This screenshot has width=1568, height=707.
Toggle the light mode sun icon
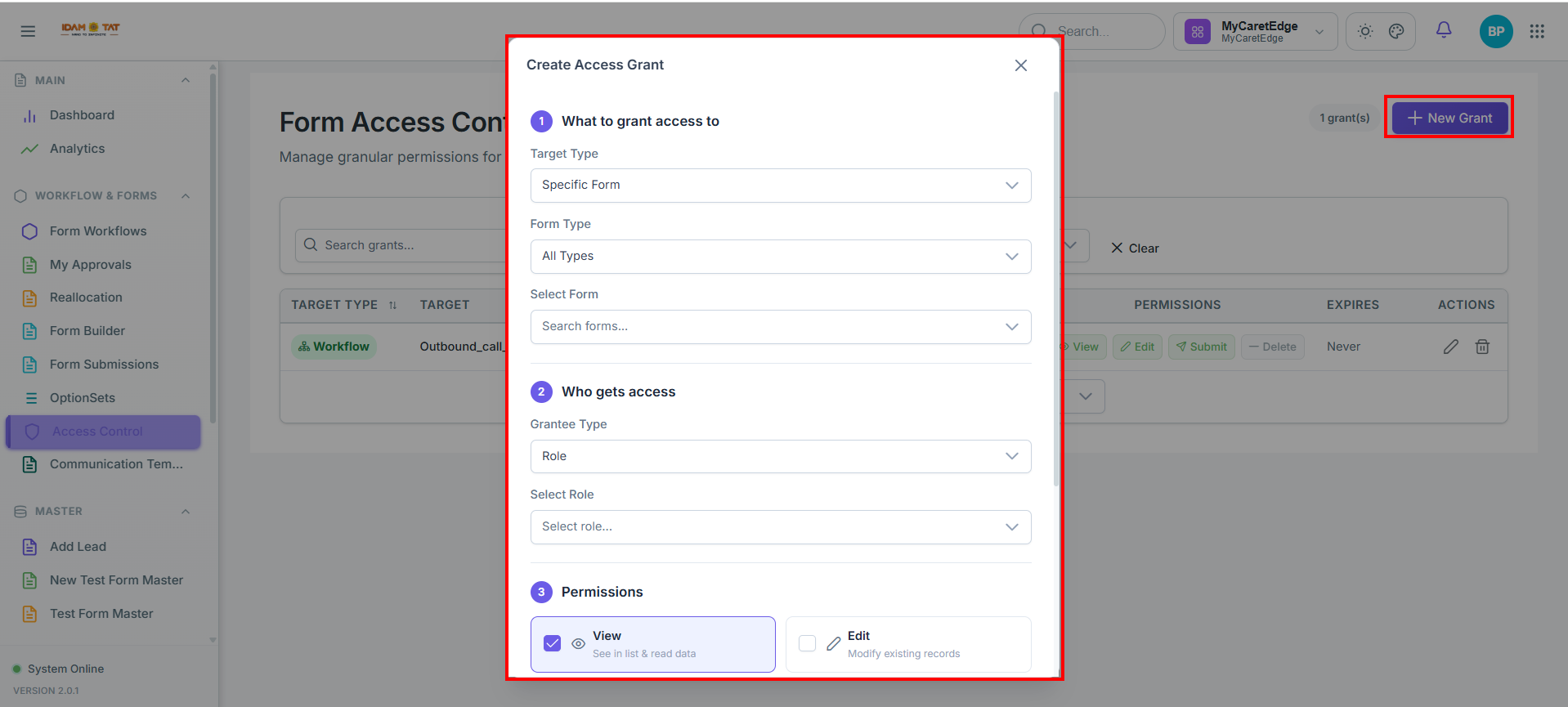point(1365,31)
